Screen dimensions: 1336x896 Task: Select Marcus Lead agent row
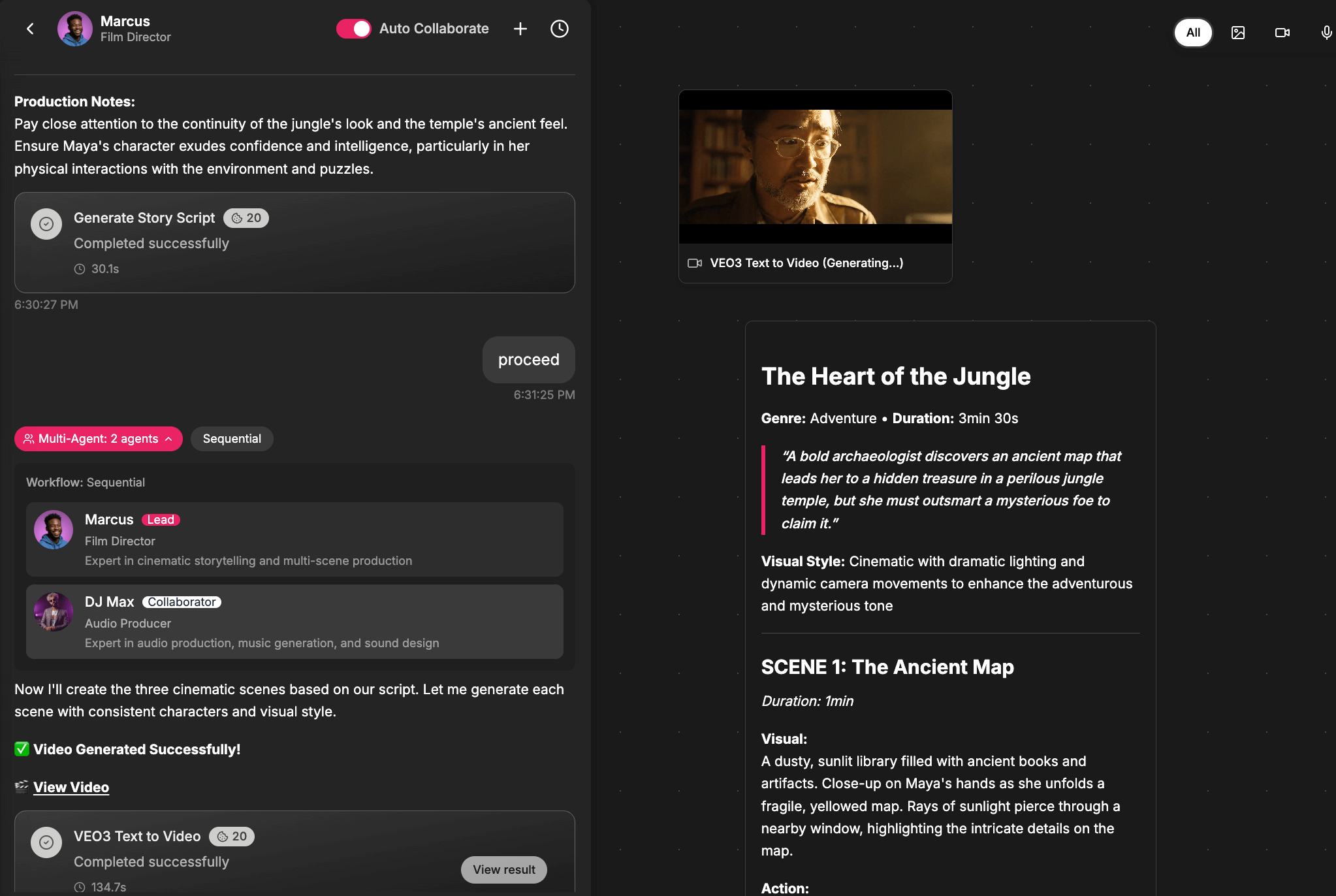(294, 539)
